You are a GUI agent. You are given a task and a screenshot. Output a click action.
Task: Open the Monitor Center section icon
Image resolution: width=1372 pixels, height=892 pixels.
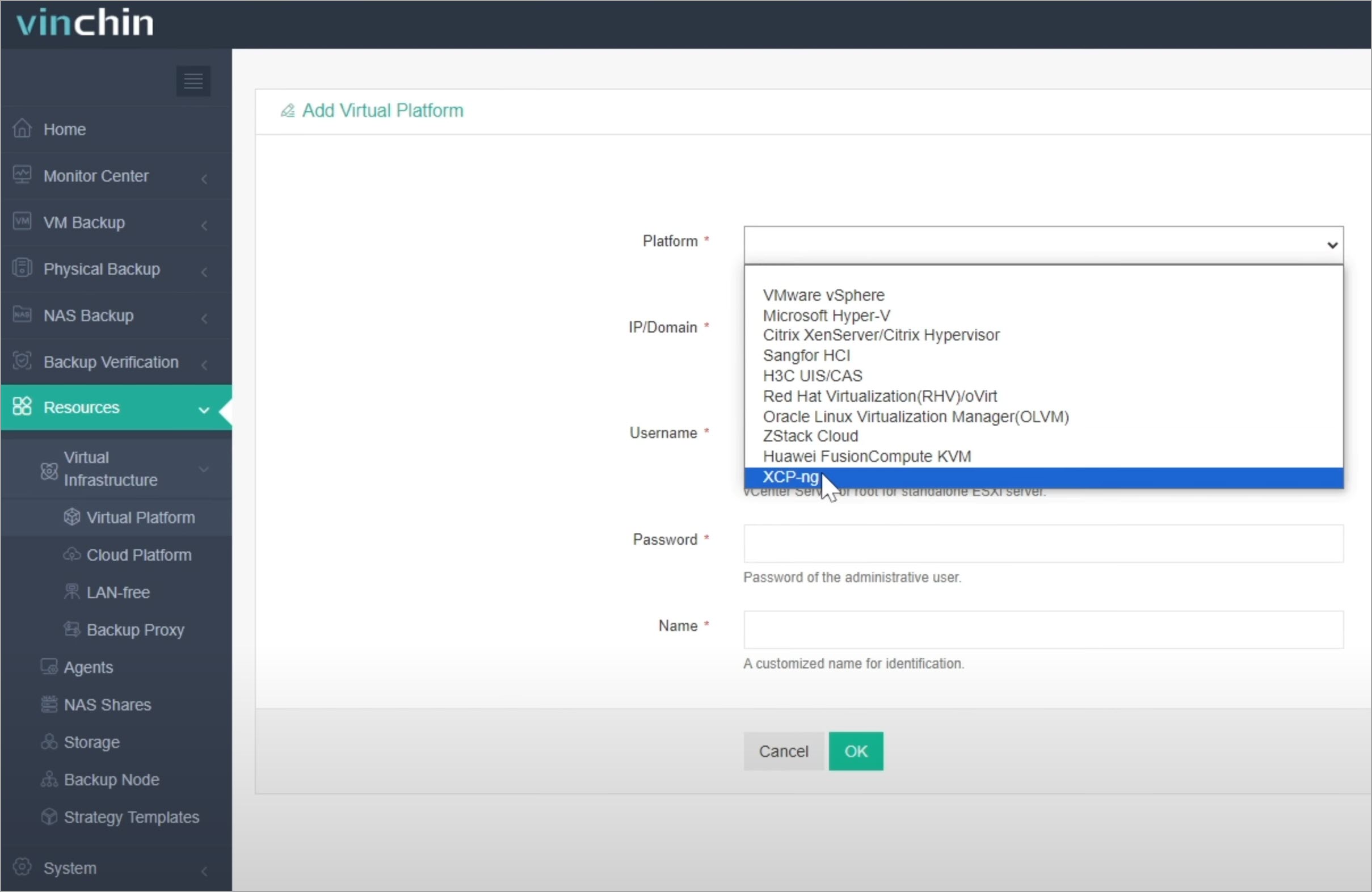point(22,175)
